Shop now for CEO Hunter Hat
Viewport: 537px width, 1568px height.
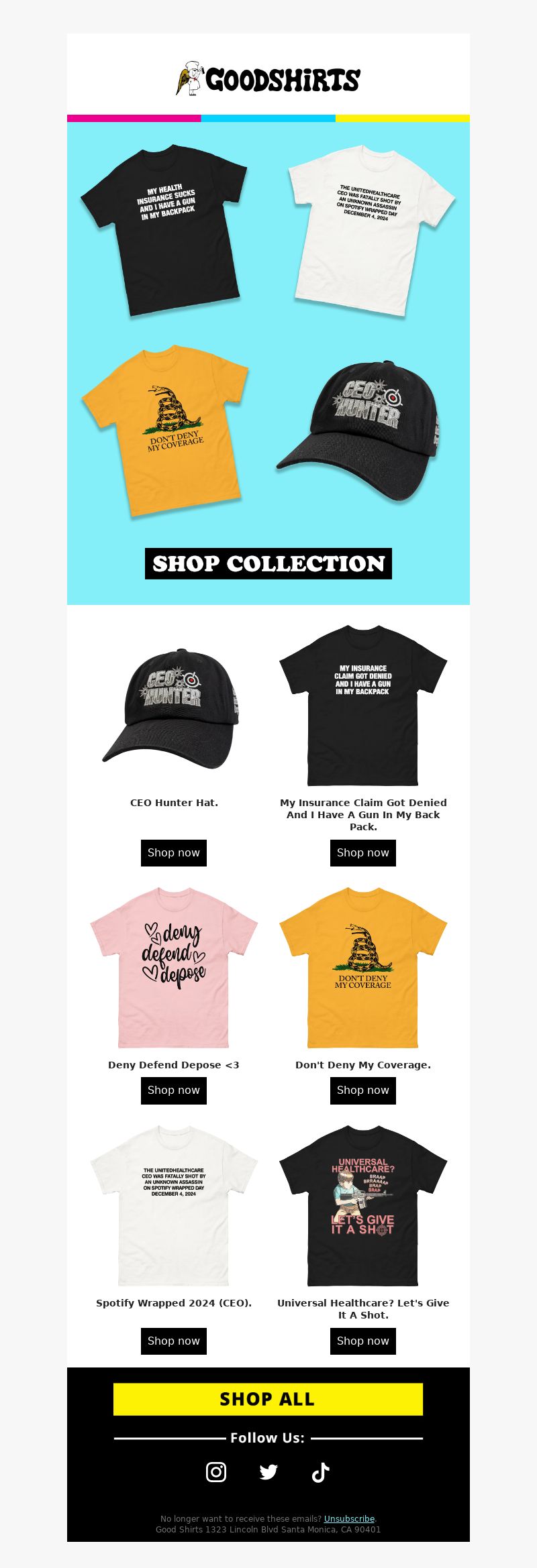(174, 853)
